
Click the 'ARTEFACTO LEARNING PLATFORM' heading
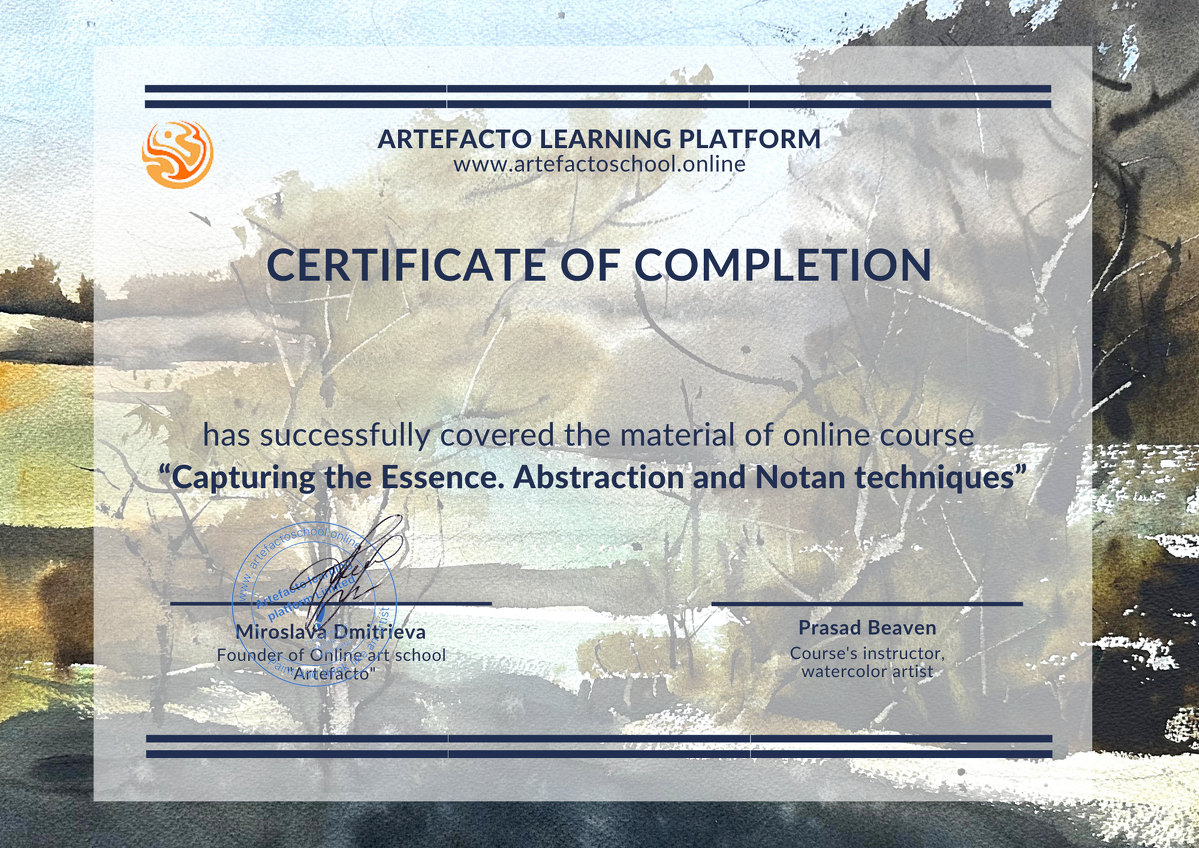tap(599, 138)
